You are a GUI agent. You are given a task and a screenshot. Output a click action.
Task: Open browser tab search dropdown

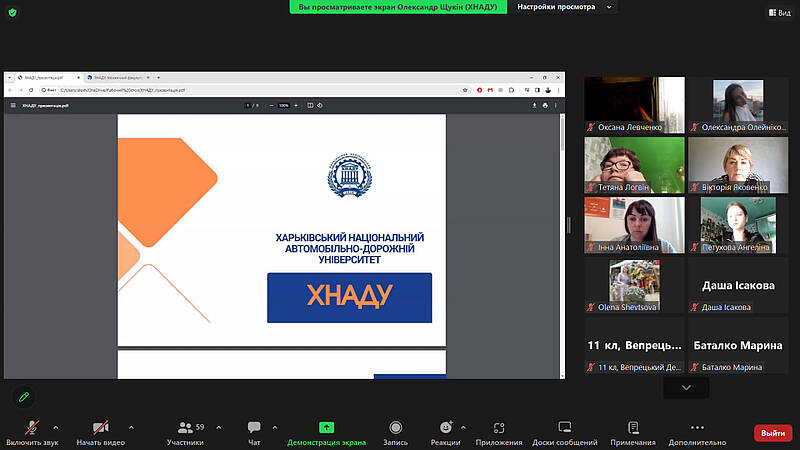point(9,78)
